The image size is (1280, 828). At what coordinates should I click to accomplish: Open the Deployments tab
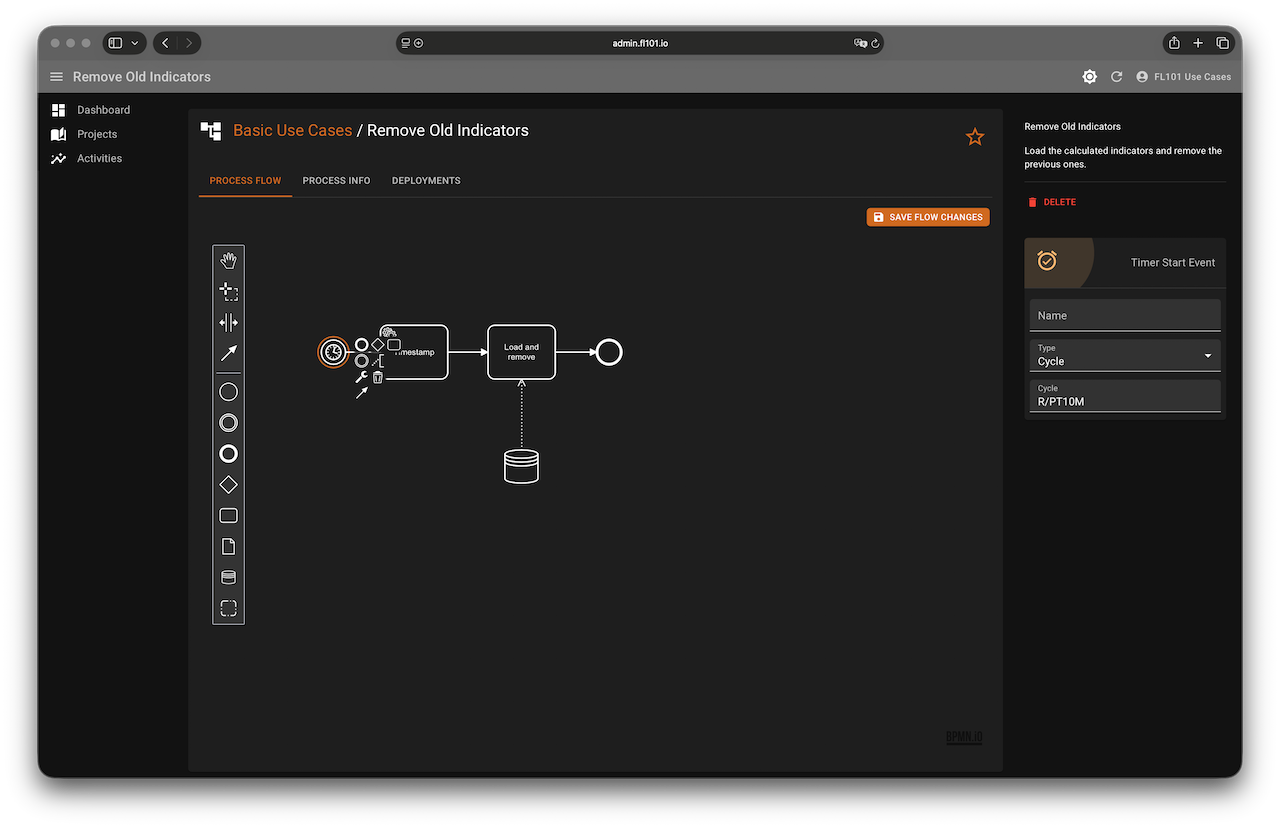[426, 181]
